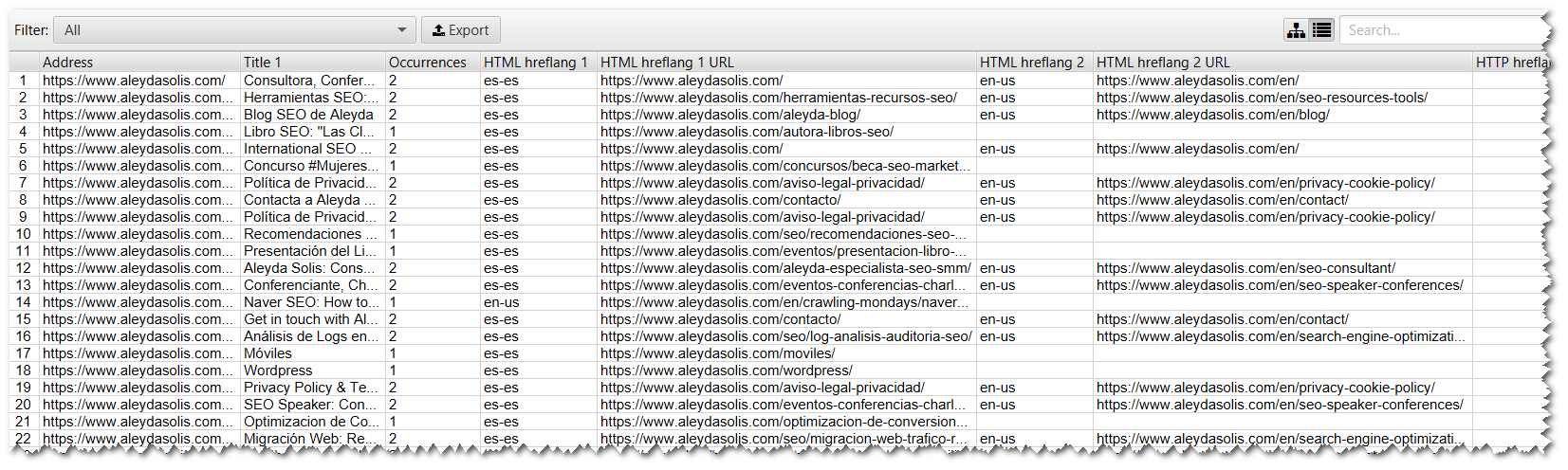Select the row titled Móviles
The height and width of the screenshot is (470, 1568).
pyautogui.click(x=268, y=353)
